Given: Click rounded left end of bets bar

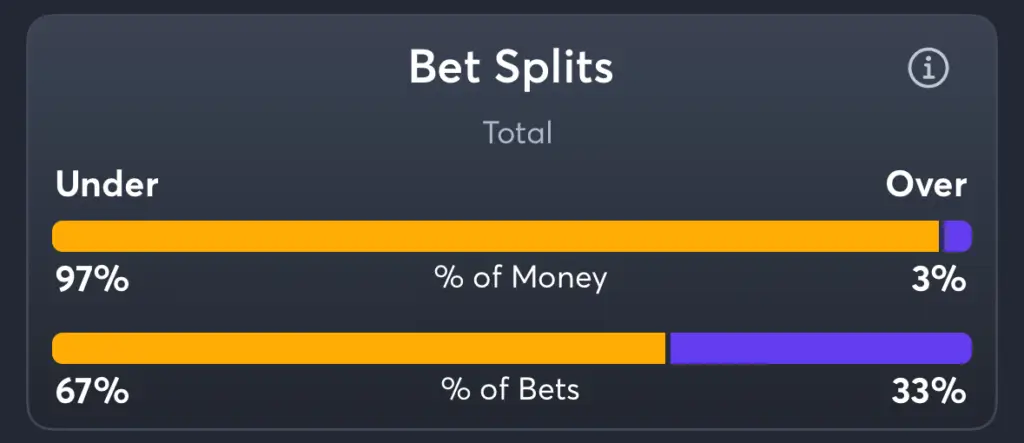Looking at the screenshot, I should (x=59, y=348).
